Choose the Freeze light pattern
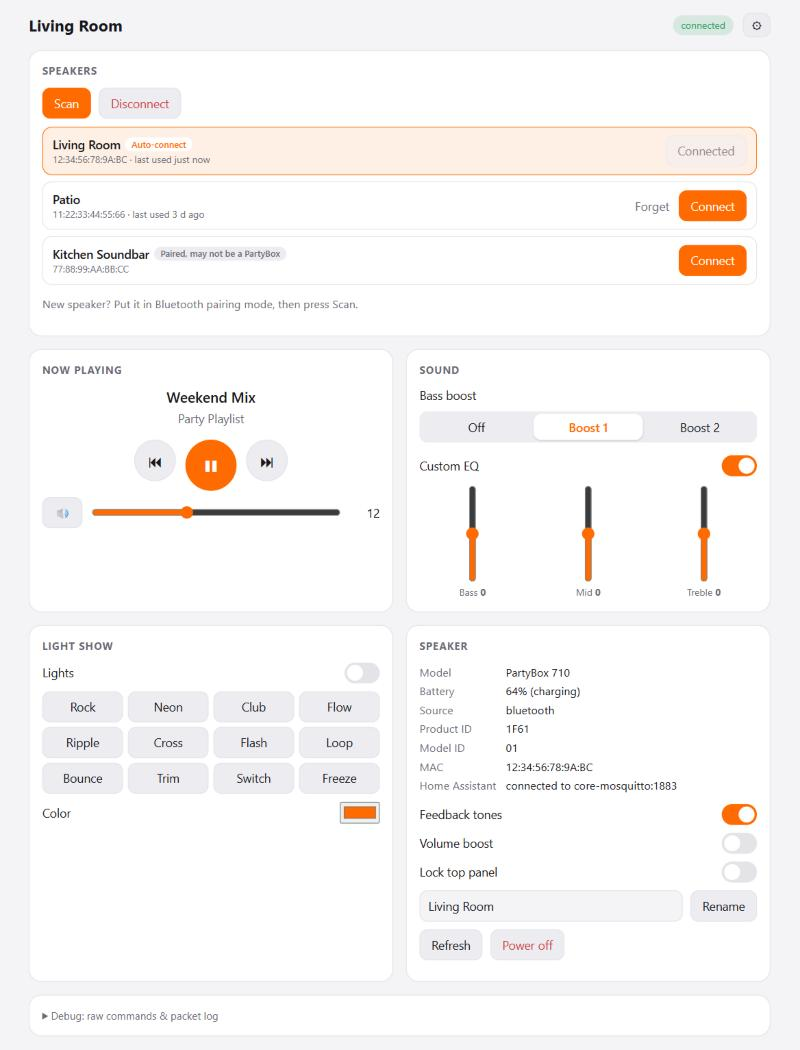 click(339, 778)
